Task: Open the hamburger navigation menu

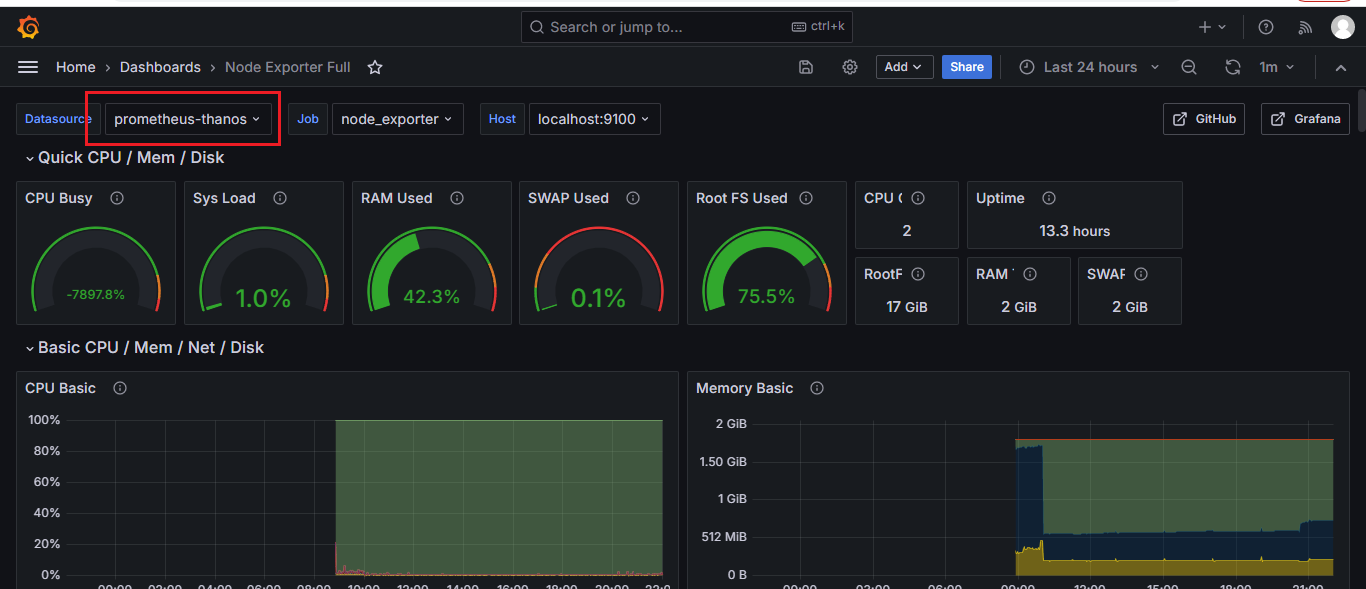Action: pos(28,67)
